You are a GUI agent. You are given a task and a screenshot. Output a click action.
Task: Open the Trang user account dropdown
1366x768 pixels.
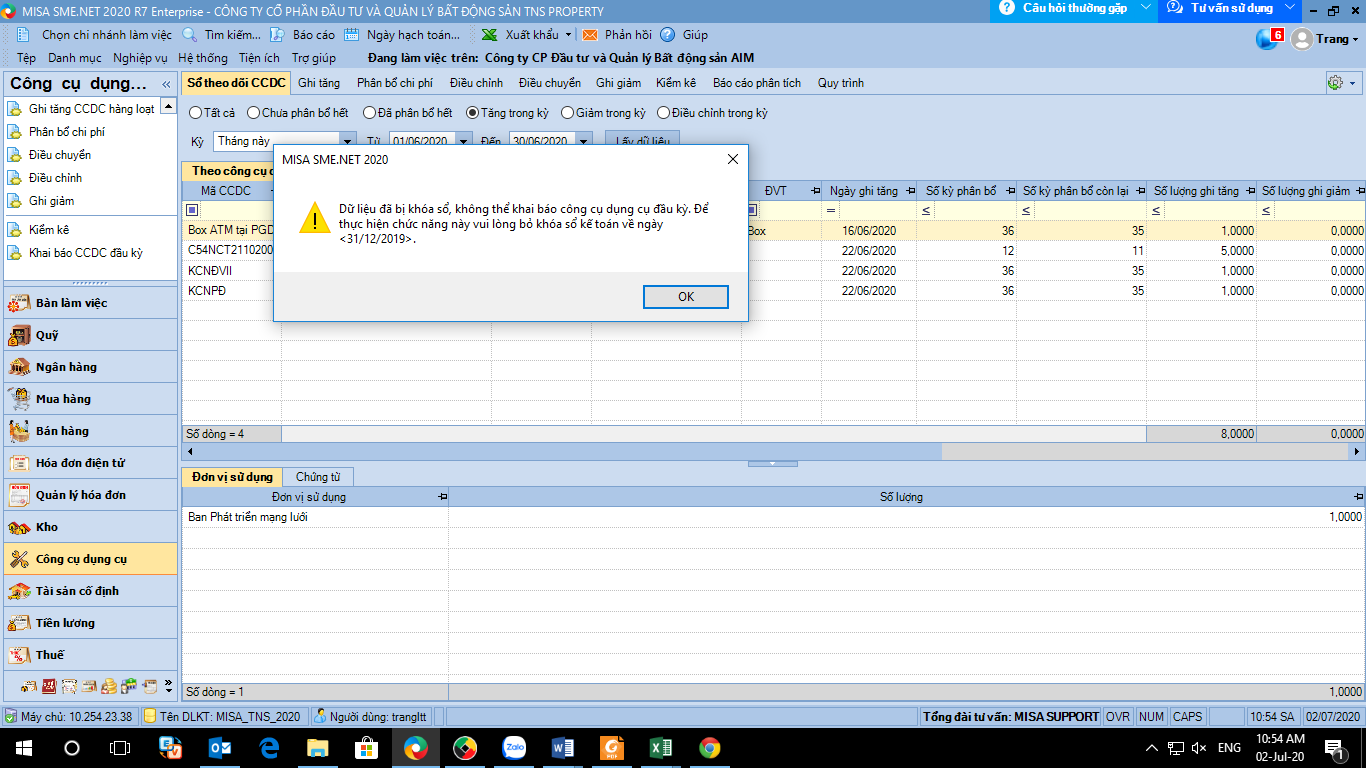[x=1325, y=39]
